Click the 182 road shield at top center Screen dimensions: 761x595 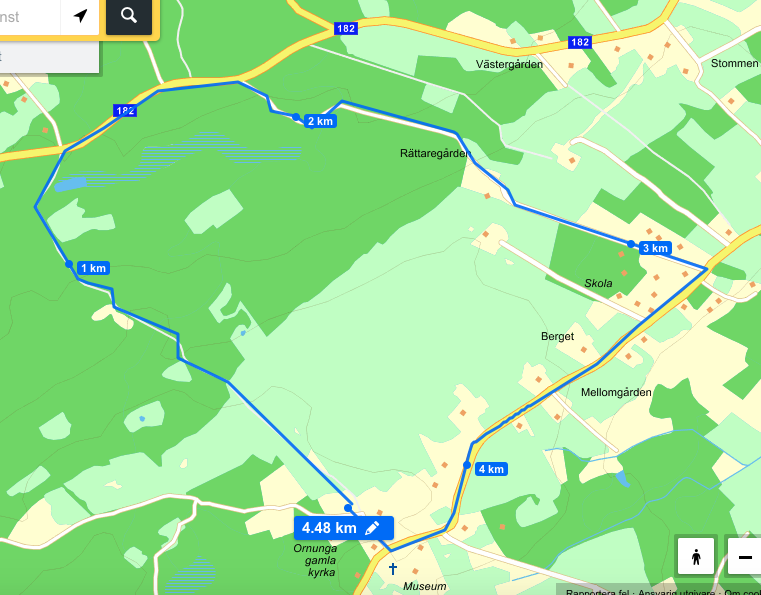346,29
